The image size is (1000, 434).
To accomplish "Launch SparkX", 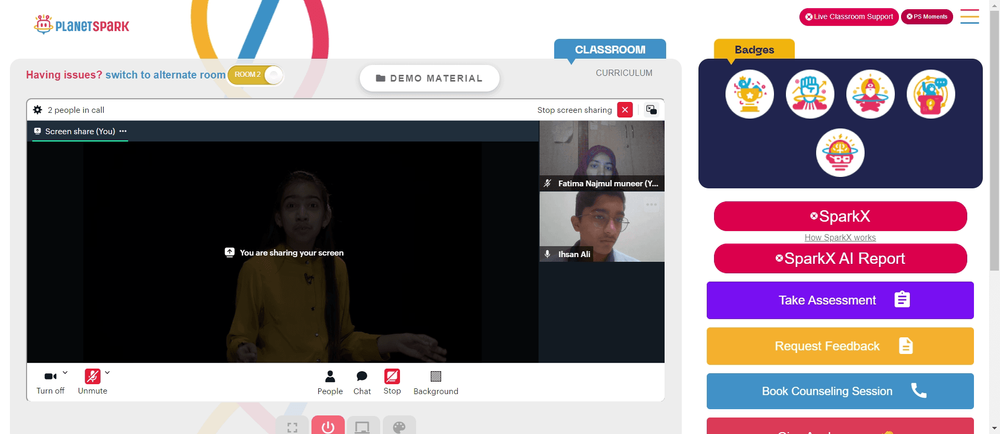I will 840,216.
